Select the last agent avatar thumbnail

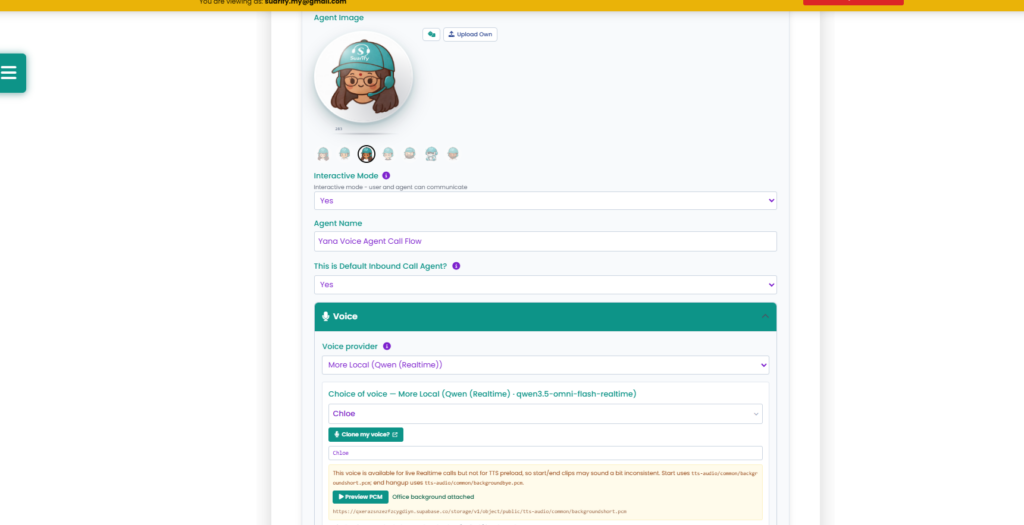453,154
